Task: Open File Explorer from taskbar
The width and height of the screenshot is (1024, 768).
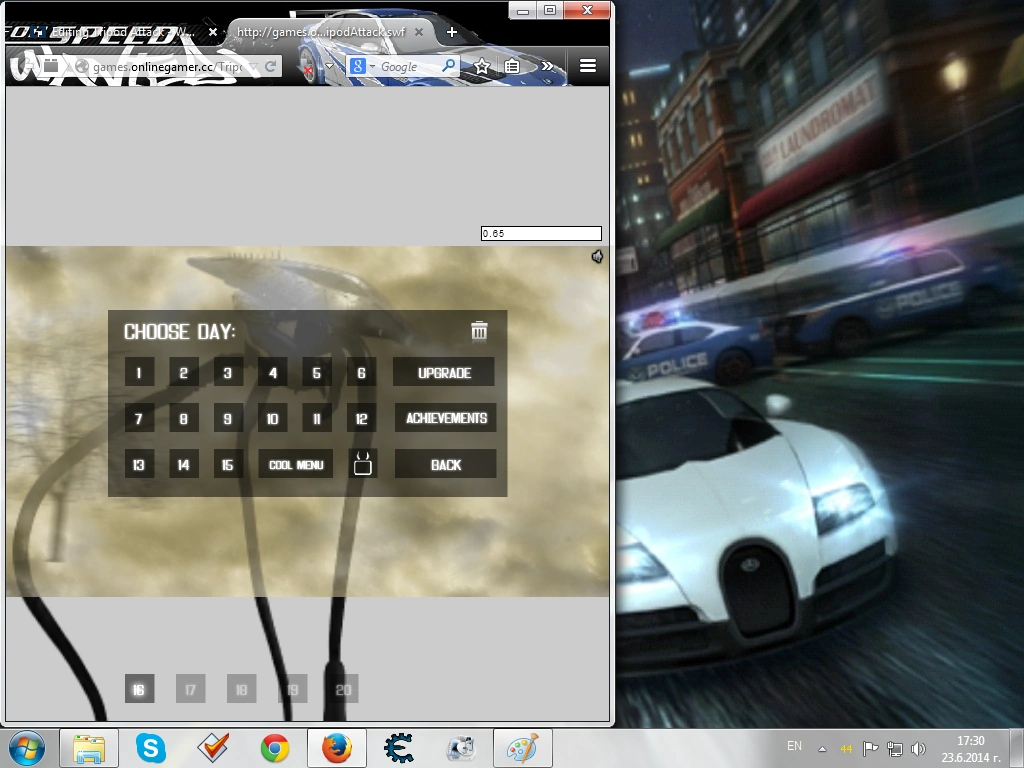Action: pyautogui.click(x=89, y=748)
